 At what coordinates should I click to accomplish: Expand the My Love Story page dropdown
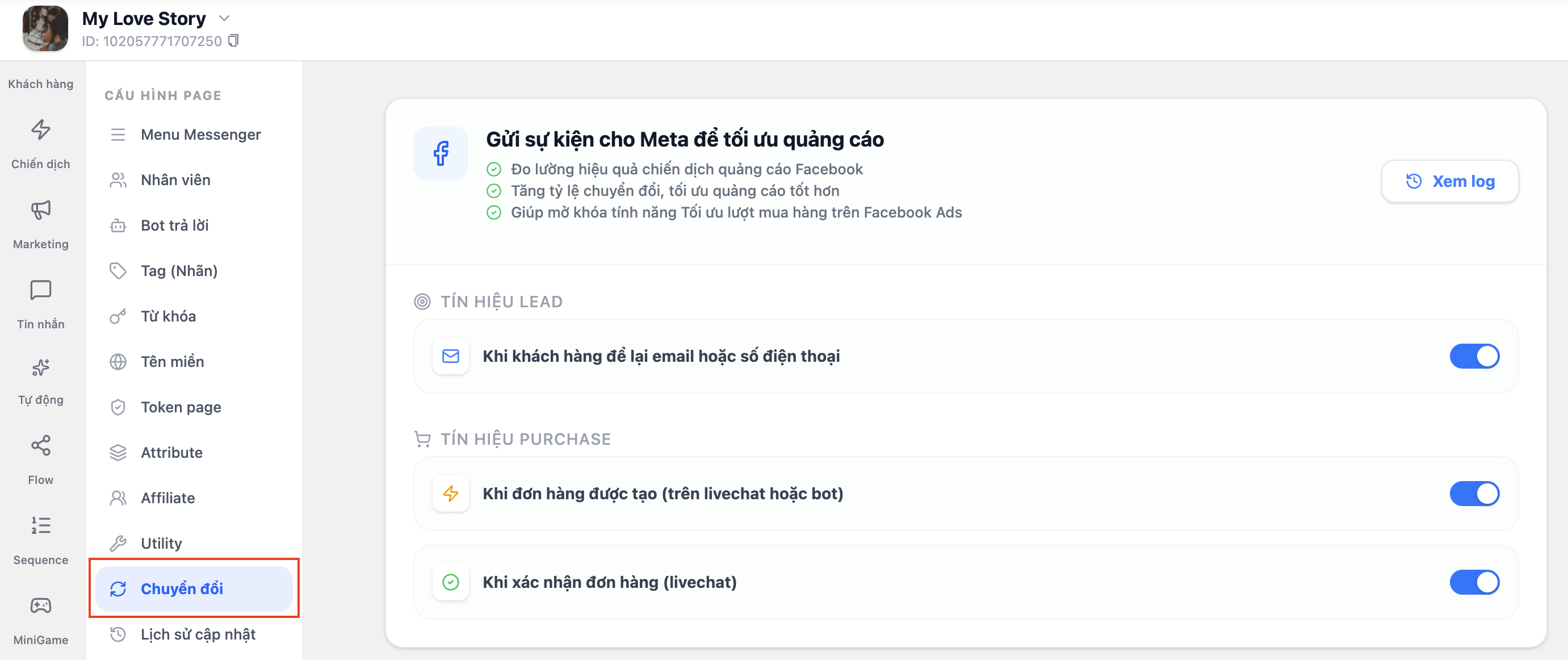pos(224,18)
